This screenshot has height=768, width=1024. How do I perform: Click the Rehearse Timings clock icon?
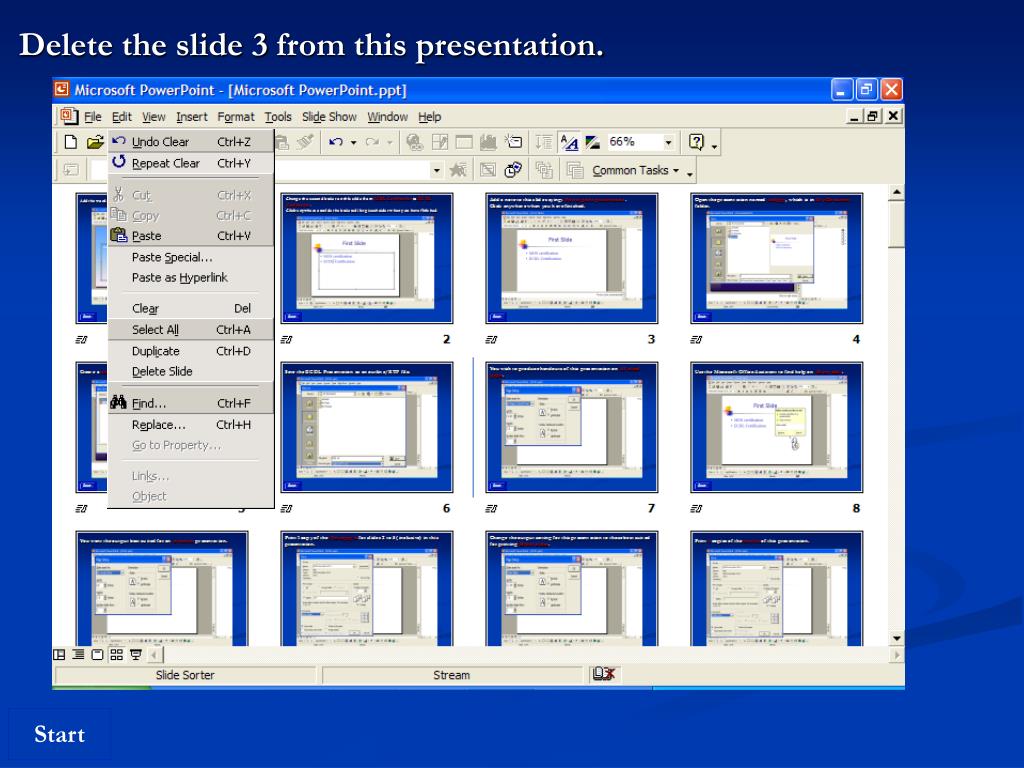tap(513, 170)
